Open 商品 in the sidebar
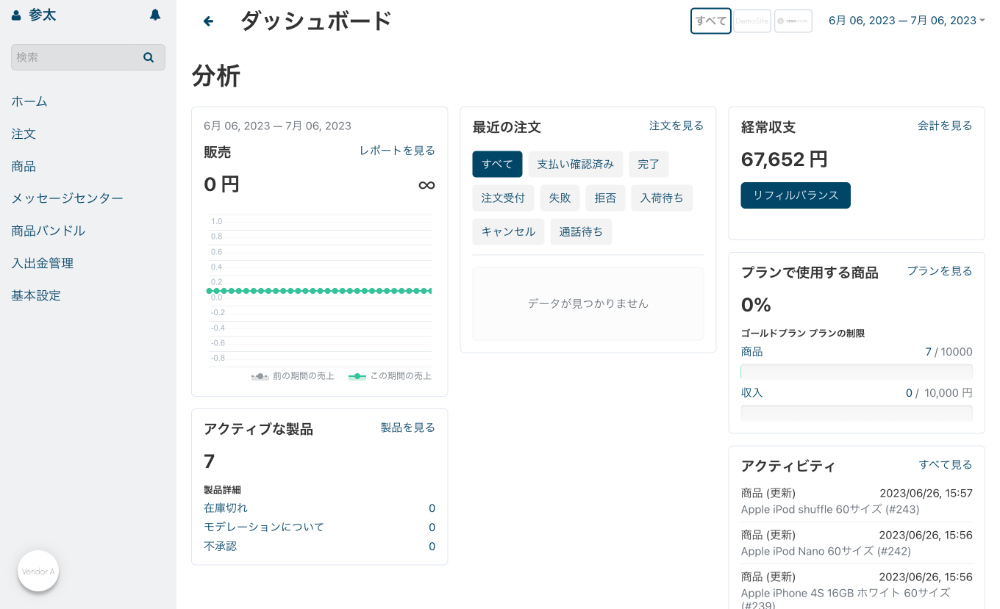This screenshot has height=609, width=1000. click(x=24, y=166)
